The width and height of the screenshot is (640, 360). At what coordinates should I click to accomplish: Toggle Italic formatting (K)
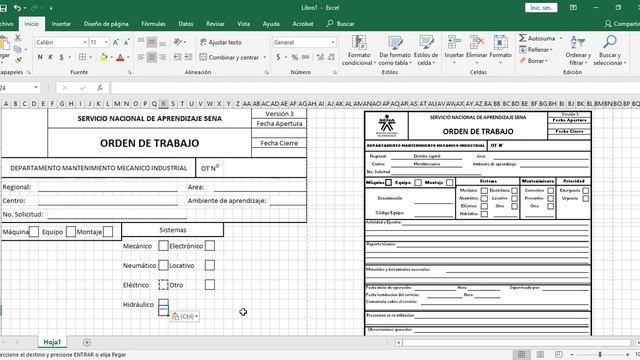51,57
